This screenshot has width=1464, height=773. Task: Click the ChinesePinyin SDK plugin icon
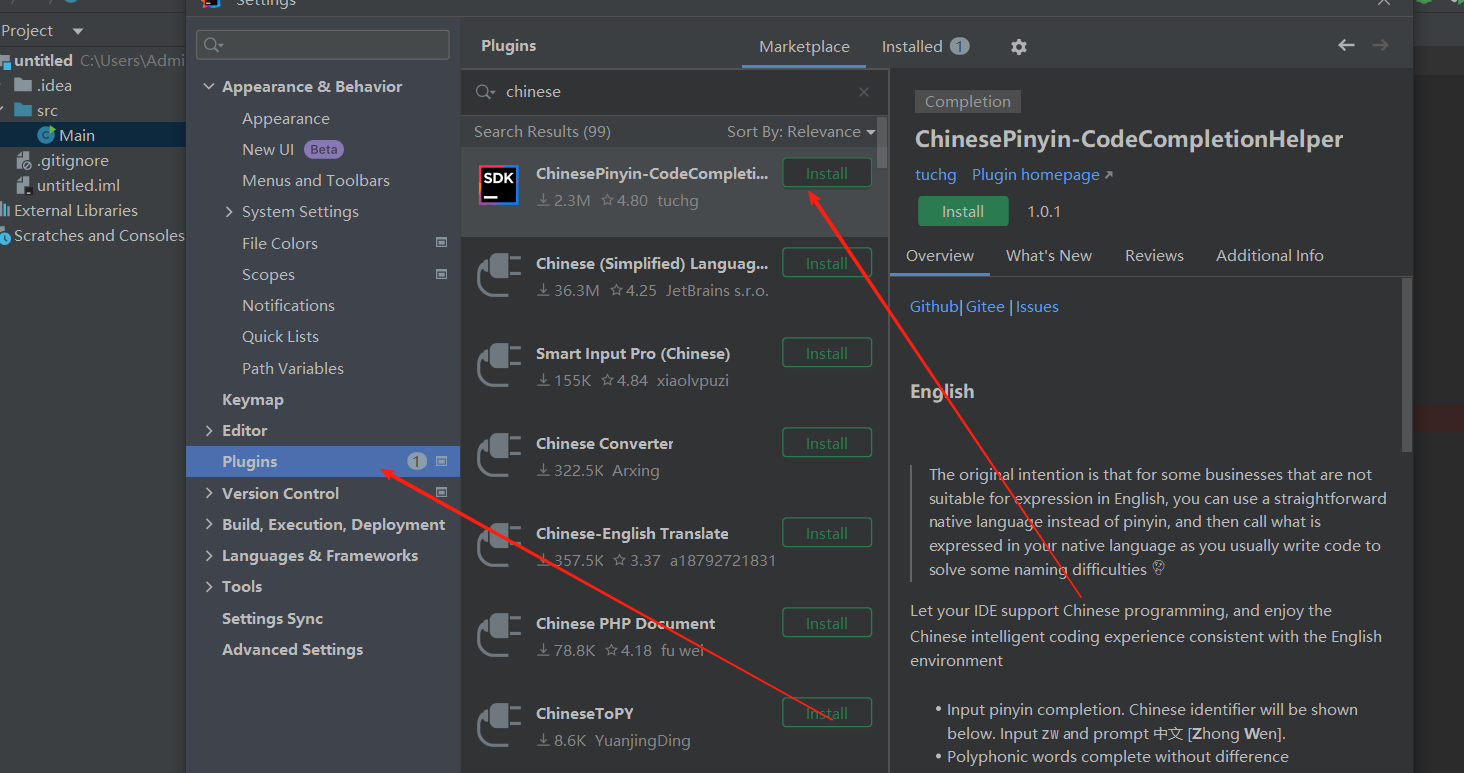pyautogui.click(x=498, y=185)
